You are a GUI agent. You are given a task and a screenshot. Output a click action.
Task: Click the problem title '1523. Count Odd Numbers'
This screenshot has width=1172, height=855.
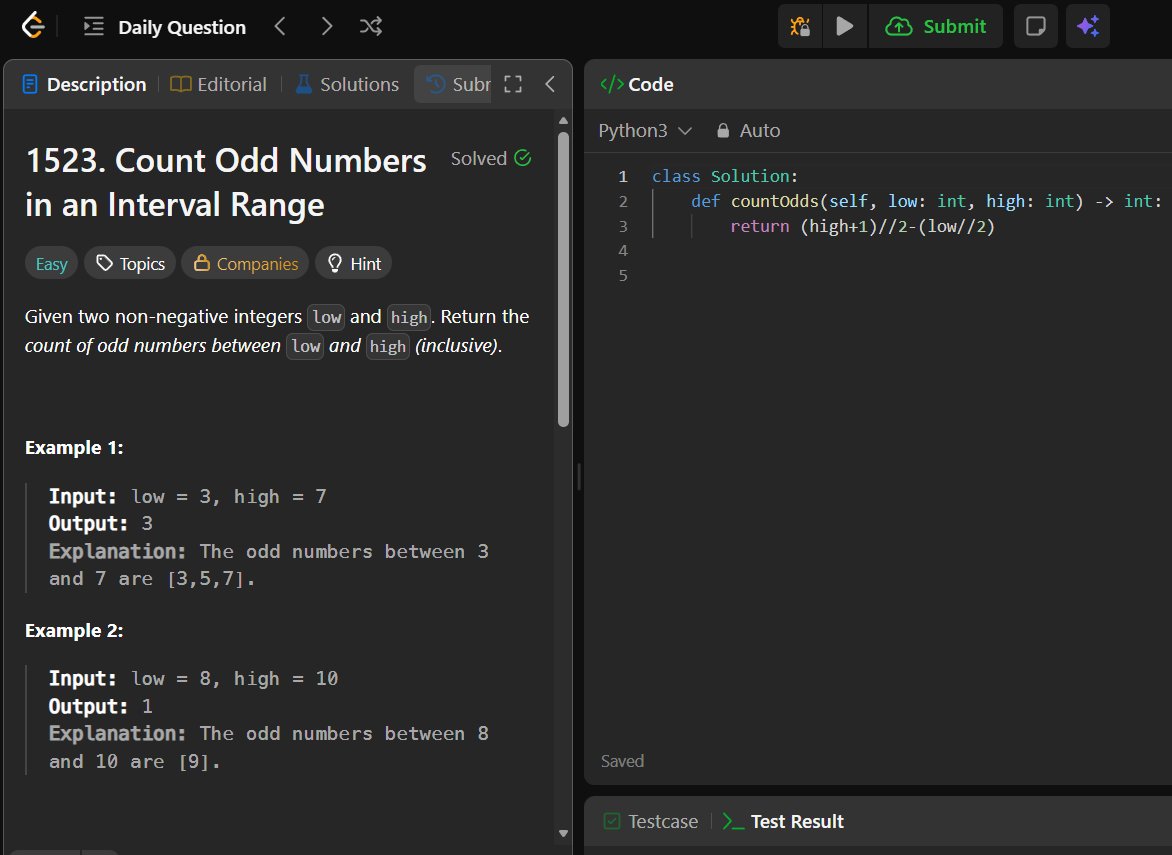226,161
